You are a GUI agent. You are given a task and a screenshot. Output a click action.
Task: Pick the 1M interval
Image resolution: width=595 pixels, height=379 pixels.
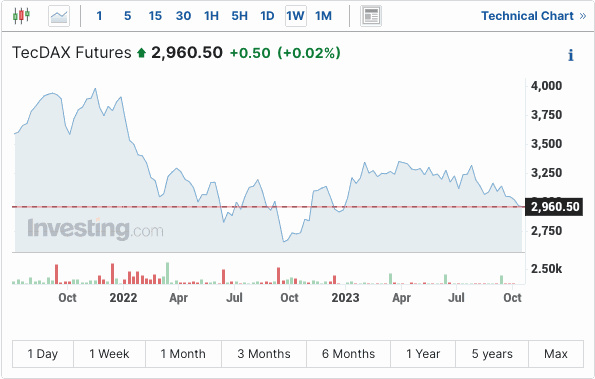323,16
